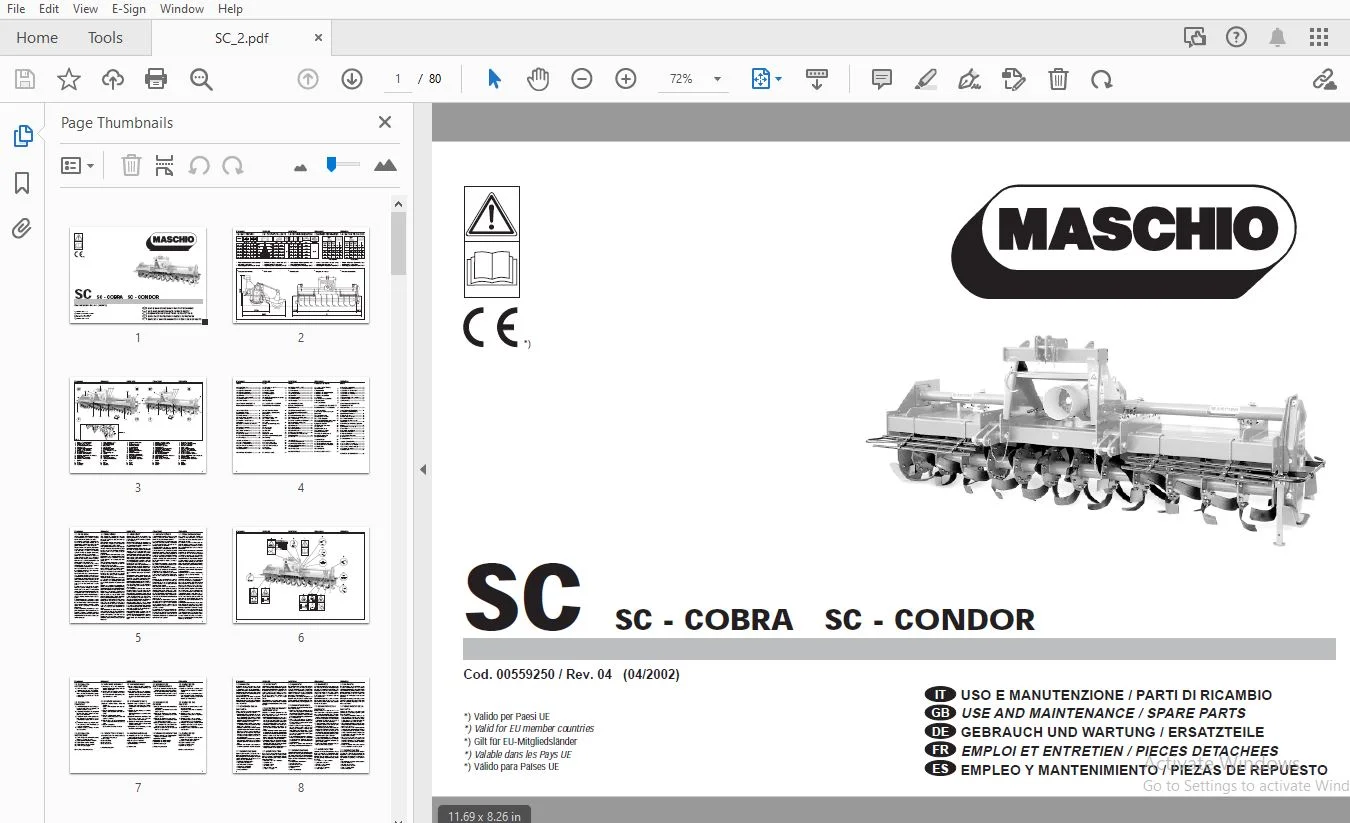Collapse the left navigation pane
1350x823 pixels.
tap(422, 469)
